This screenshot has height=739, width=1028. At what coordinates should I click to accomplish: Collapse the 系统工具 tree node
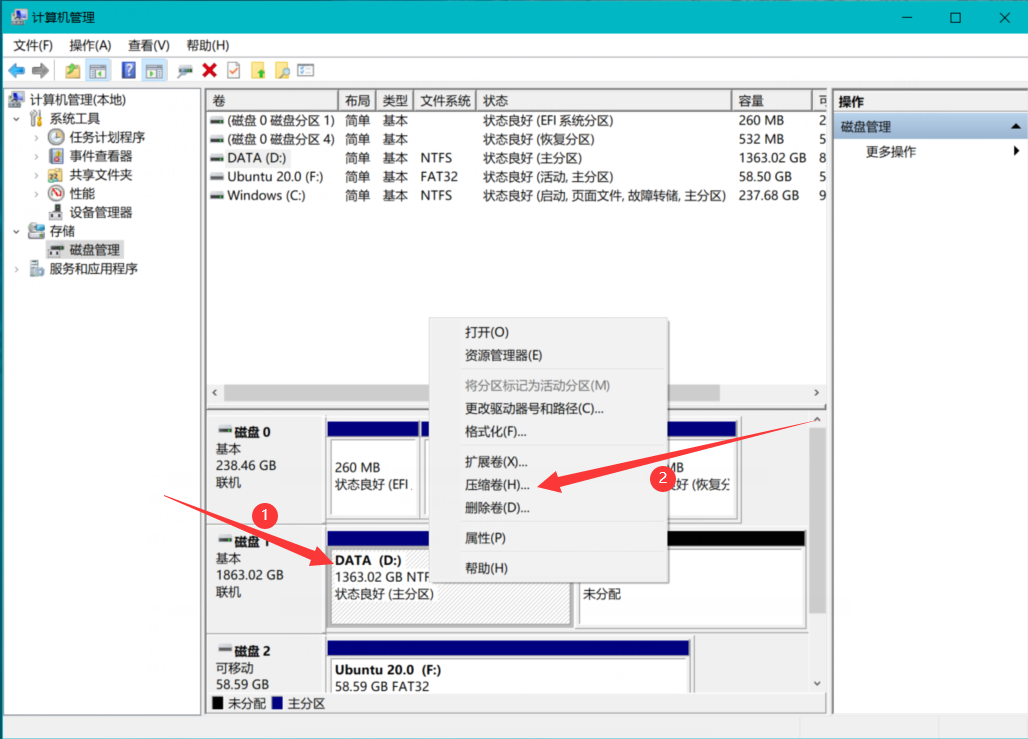pos(16,119)
